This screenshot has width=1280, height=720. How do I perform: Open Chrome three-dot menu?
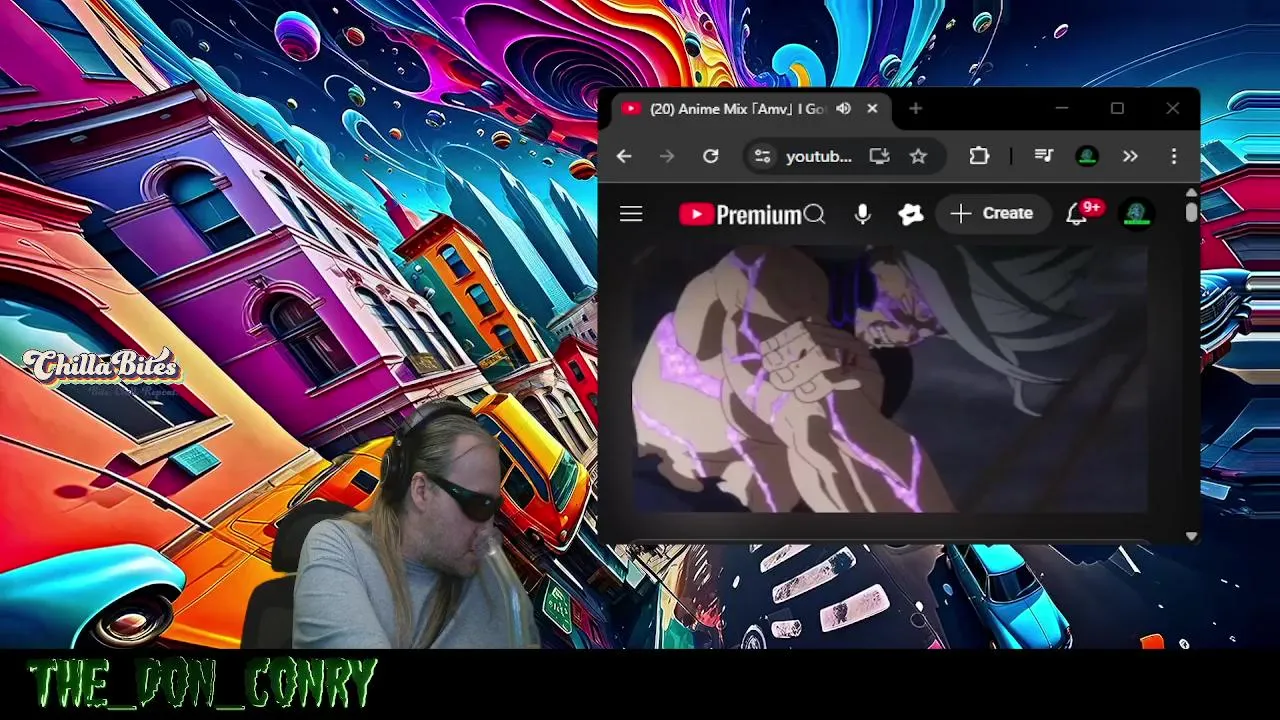pyautogui.click(x=1174, y=156)
